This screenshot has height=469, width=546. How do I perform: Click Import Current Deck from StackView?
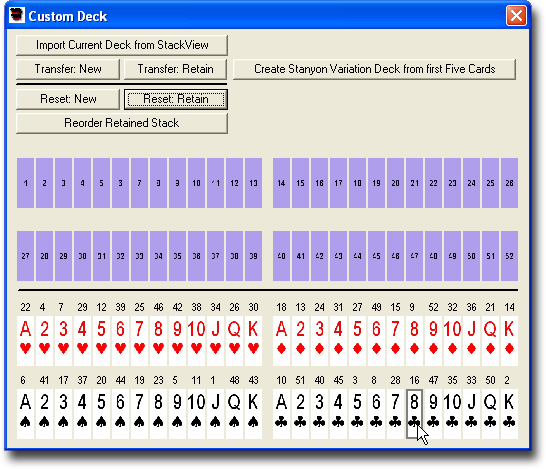pyautogui.click(x=122, y=45)
